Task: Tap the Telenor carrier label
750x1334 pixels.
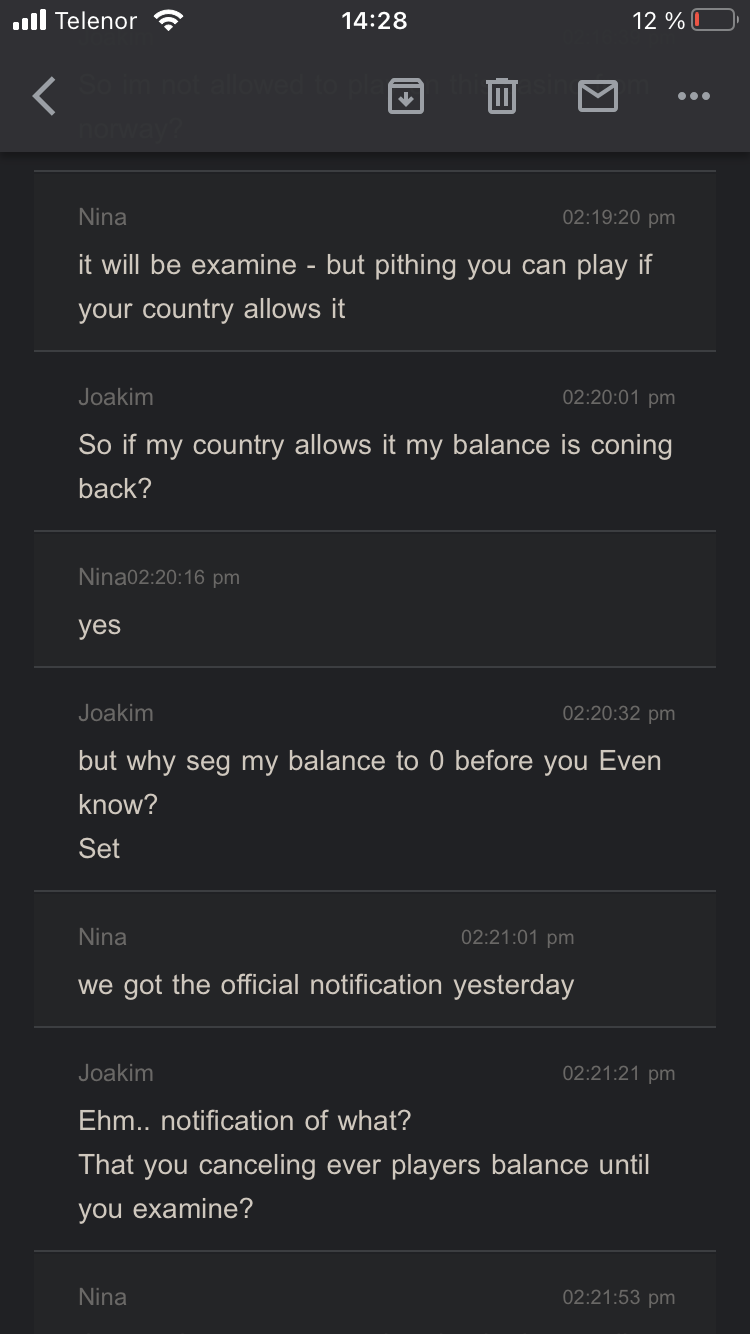Action: click(96, 21)
